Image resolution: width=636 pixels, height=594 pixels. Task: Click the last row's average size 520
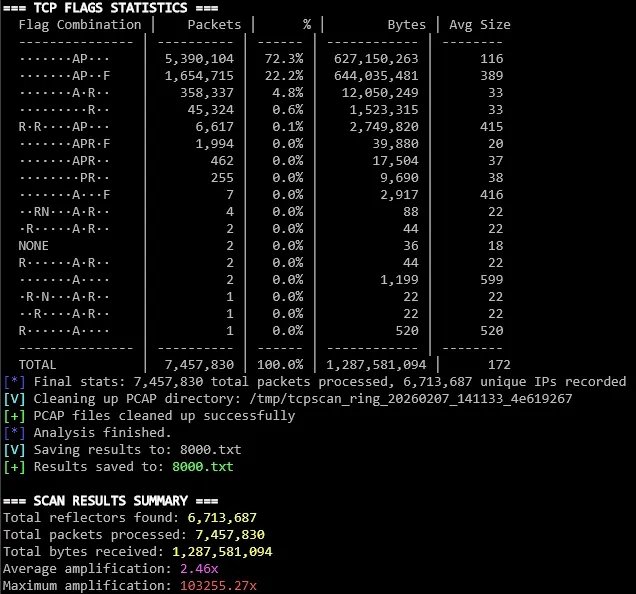(492, 331)
